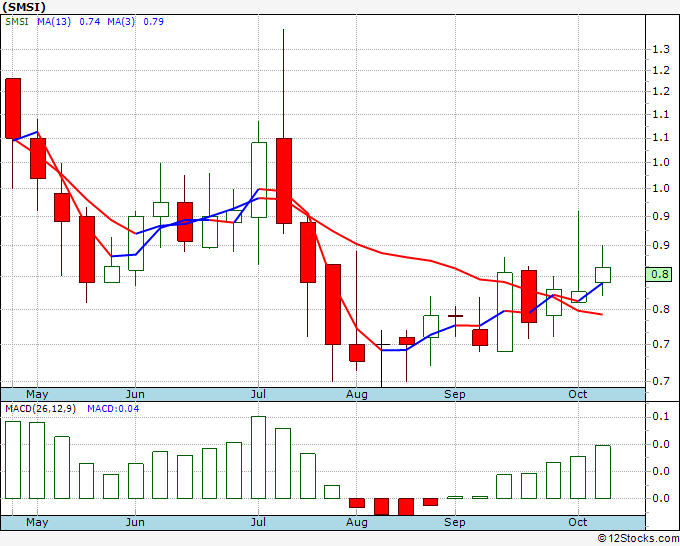Click the MACD(26,12,9) indicator label
The width and height of the screenshot is (680, 546).
coord(40,409)
